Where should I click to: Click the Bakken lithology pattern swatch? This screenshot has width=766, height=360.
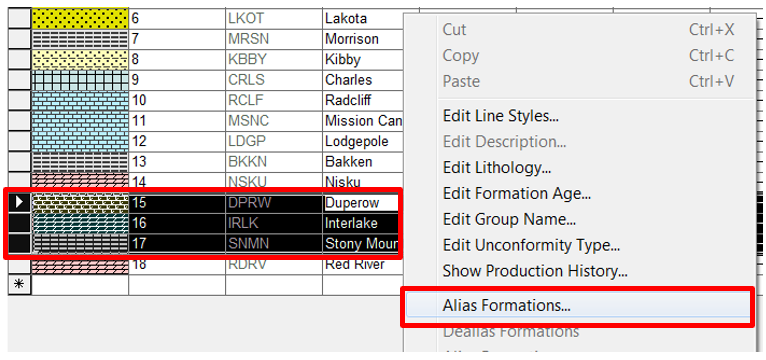tap(80, 162)
